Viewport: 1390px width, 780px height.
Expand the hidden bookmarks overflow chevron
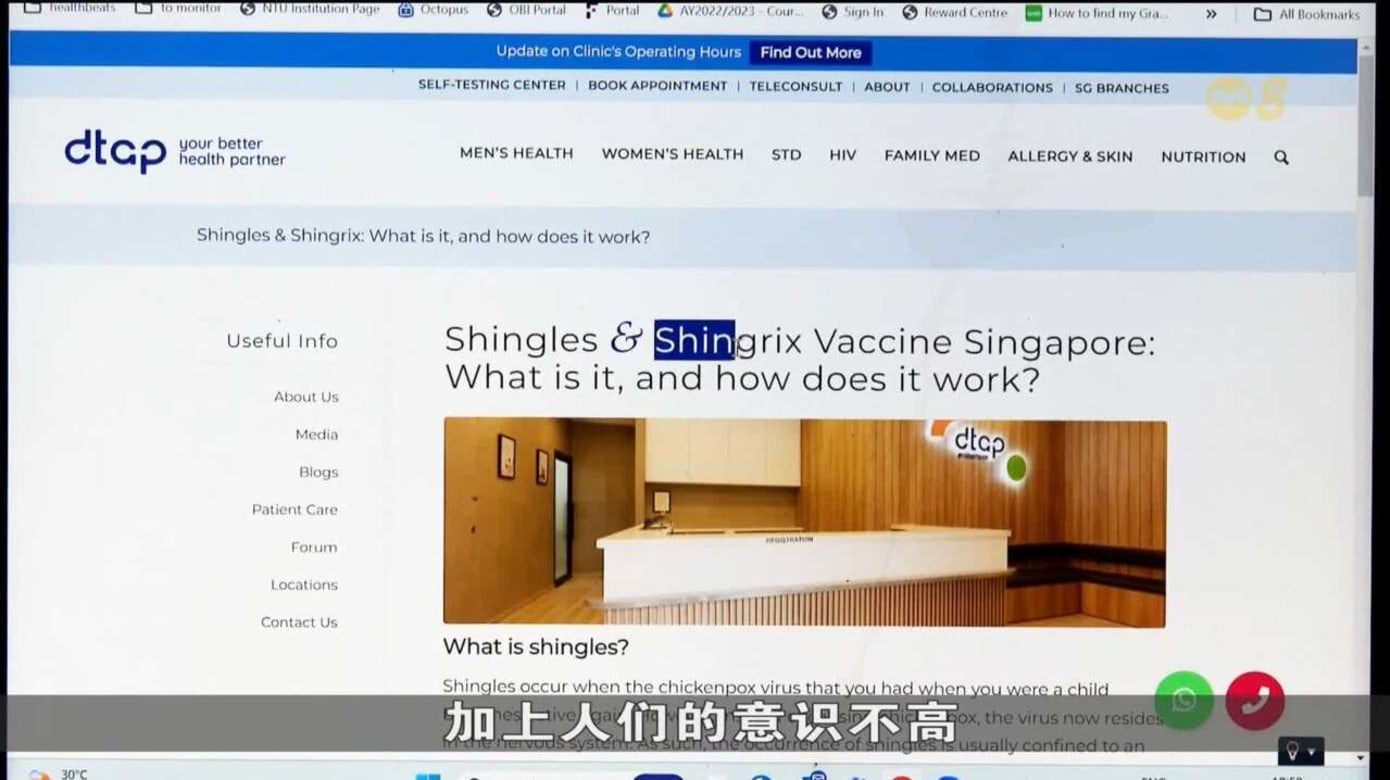point(1211,14)
